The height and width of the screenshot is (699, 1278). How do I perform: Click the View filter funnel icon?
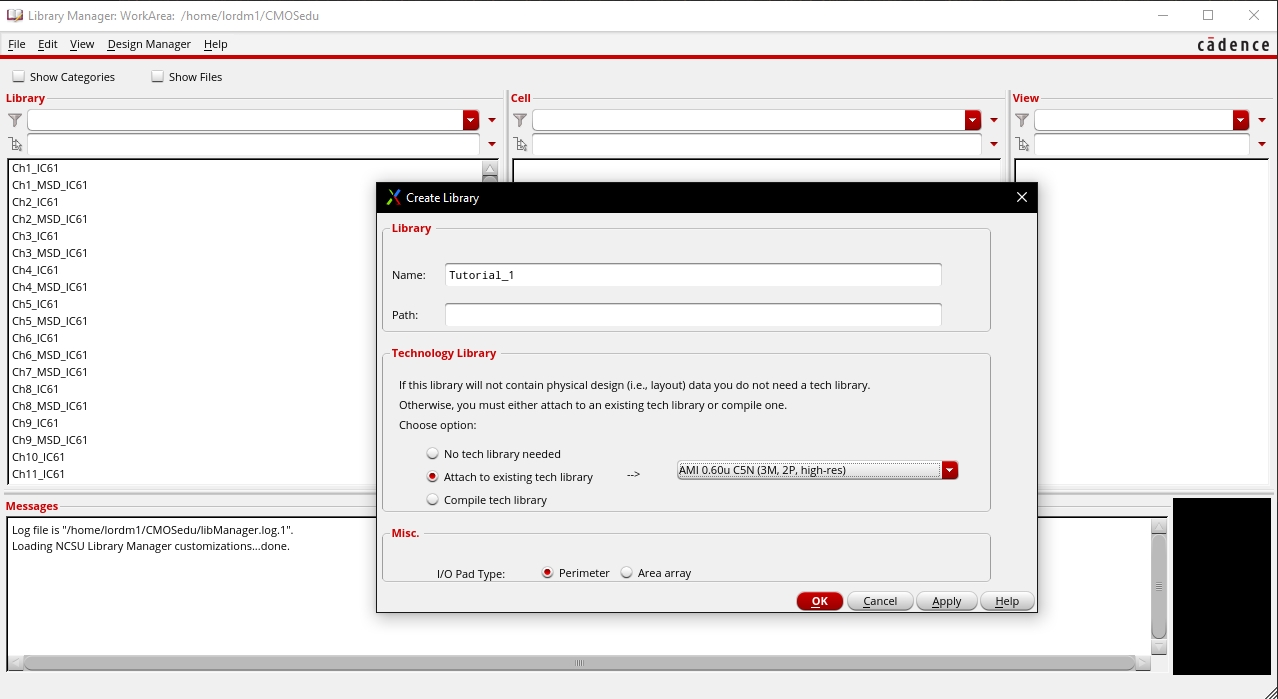pos(1022,120)
